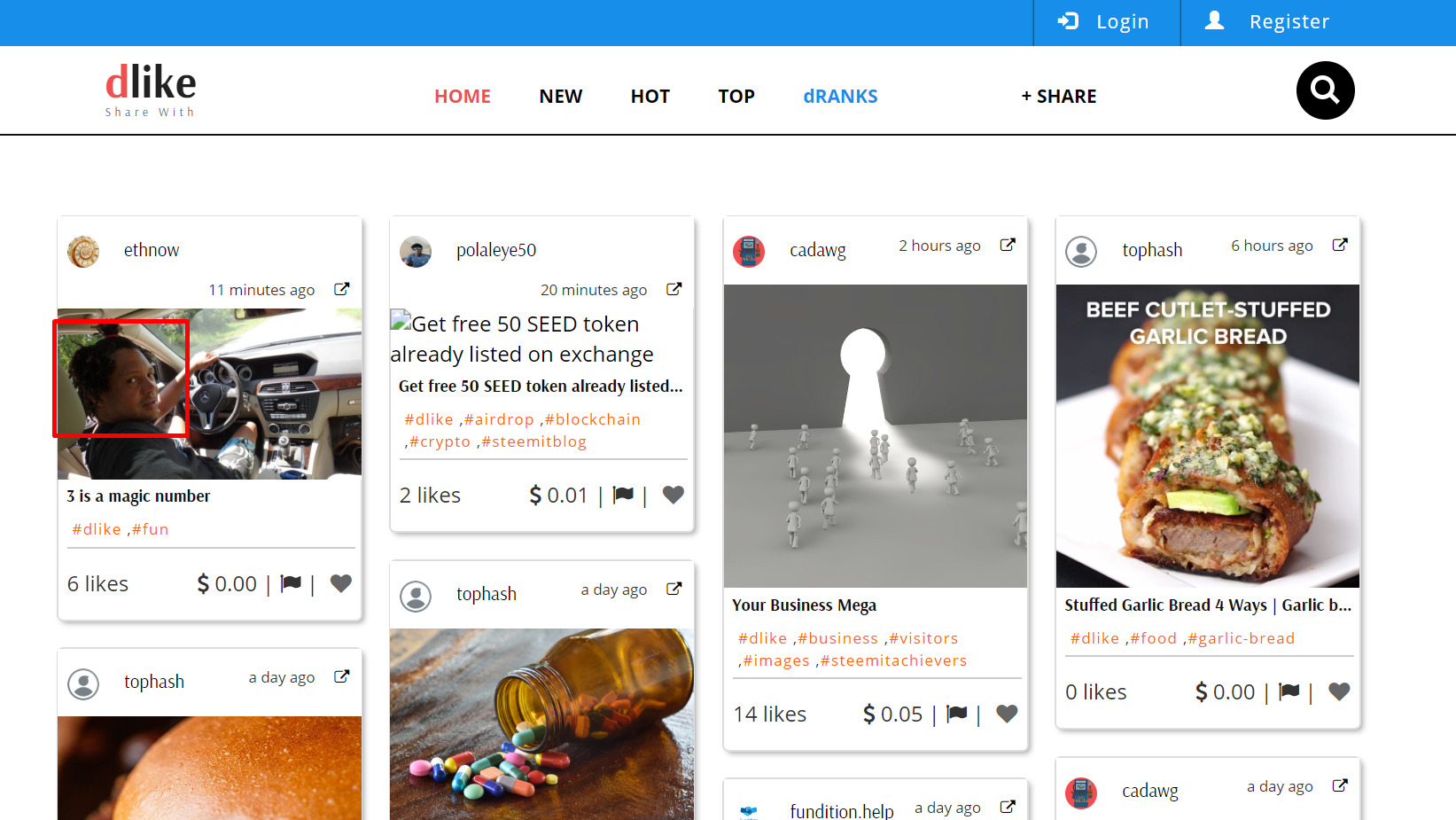Click the #crypto tag
The image size is (1456, 820).
pyautogui.click(x=440, y=441)
